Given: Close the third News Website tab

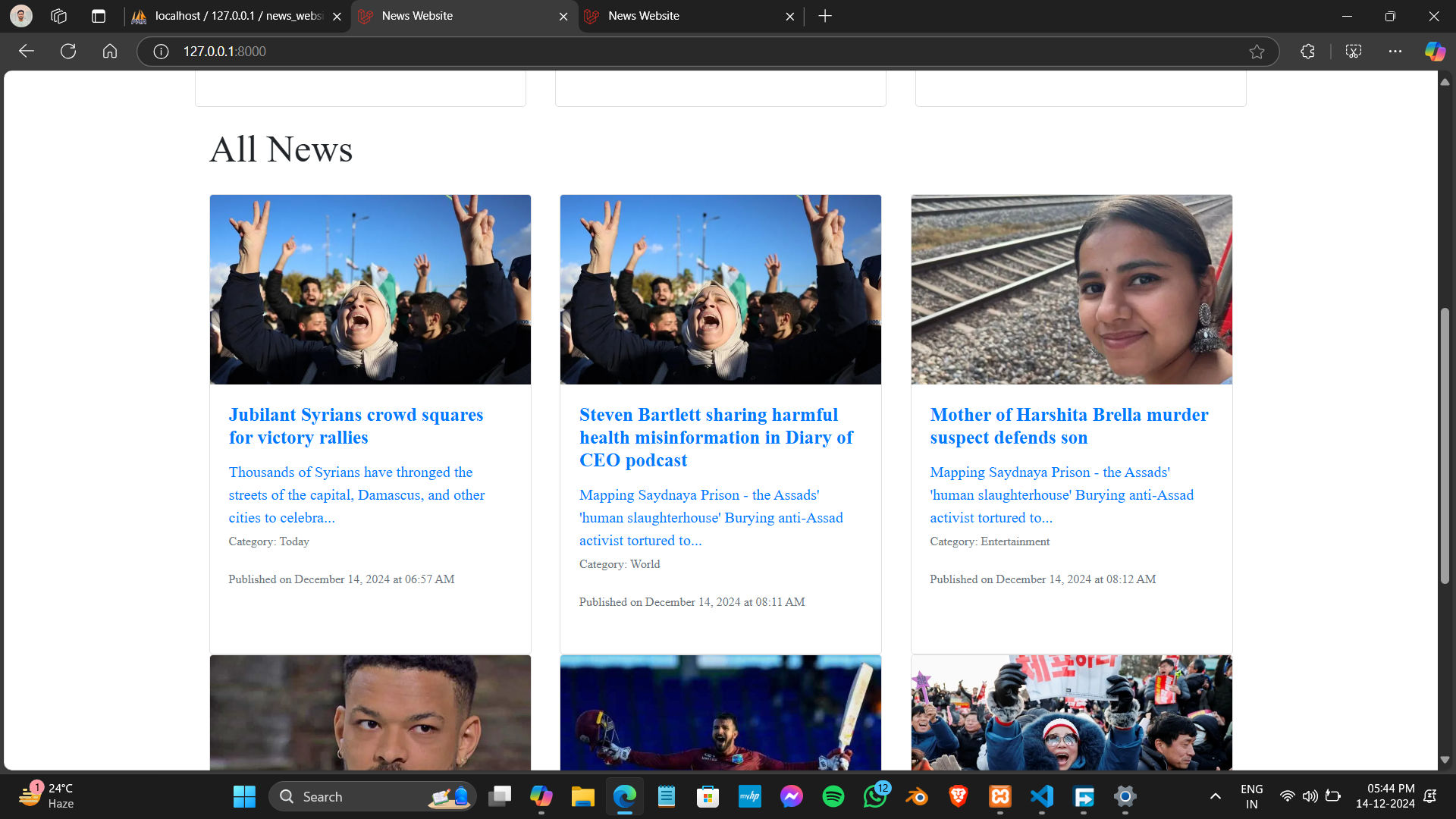Looking at the screenshot, I should (x=789, y=17).
